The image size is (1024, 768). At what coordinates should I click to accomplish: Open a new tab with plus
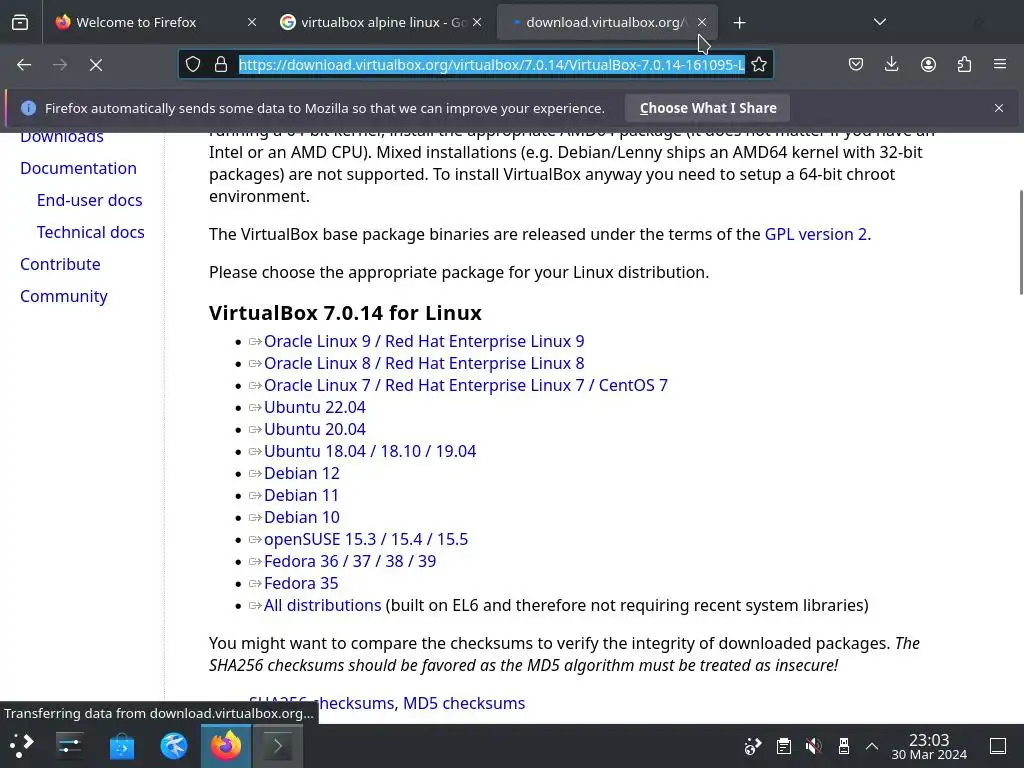(x=739, y=23)
